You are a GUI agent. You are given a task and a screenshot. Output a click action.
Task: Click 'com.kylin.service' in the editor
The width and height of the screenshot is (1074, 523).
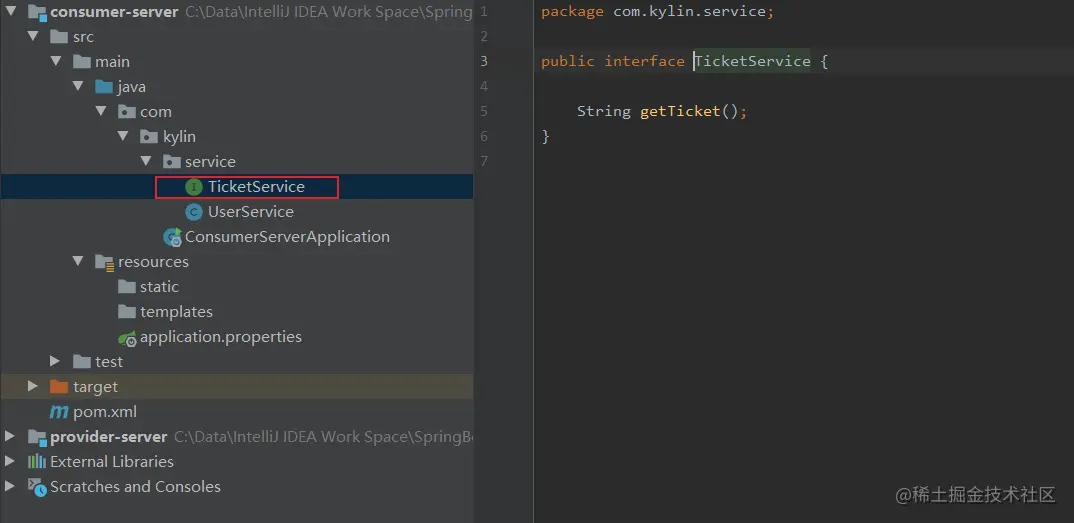690,12
